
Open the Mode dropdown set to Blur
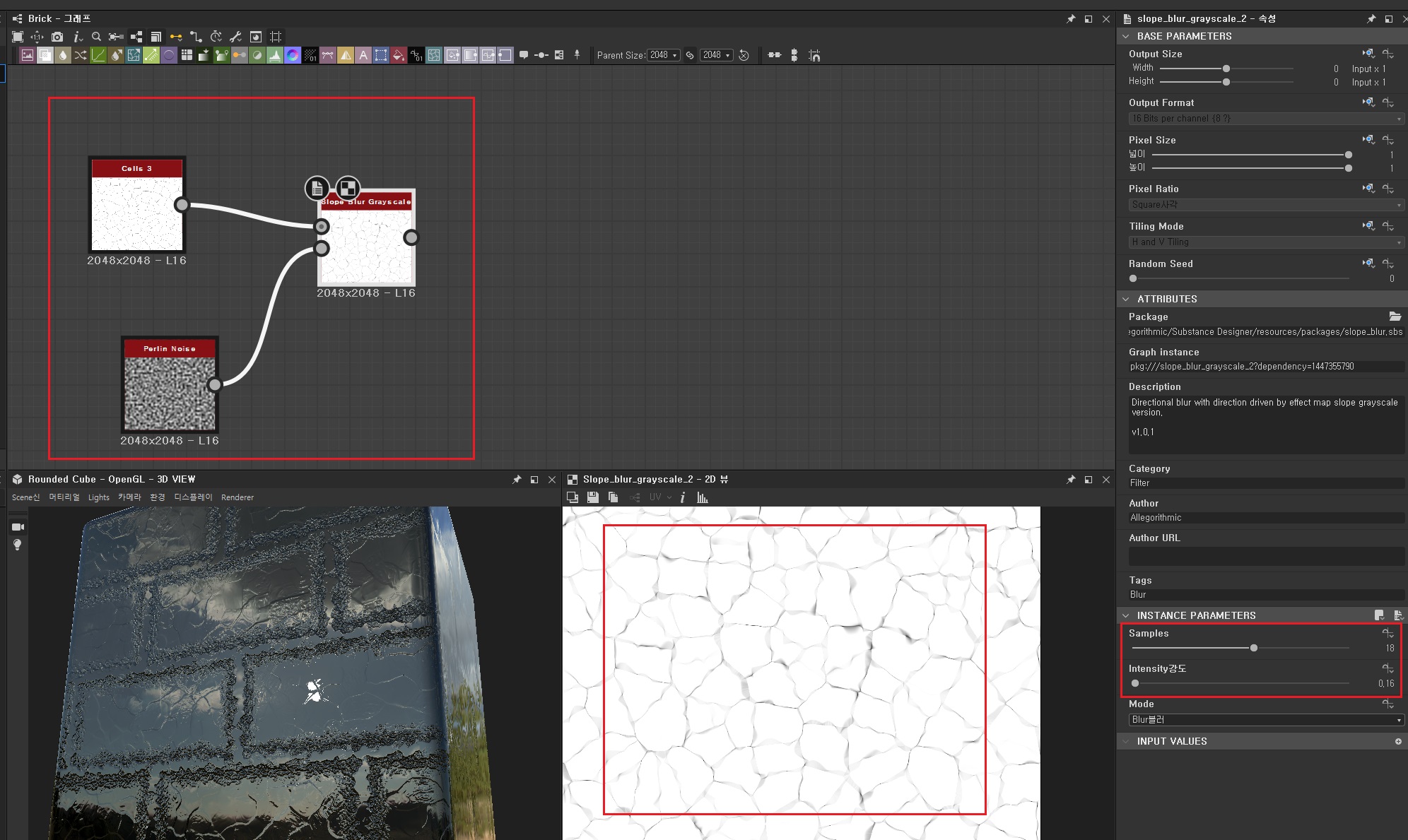tap(1265, 719)
